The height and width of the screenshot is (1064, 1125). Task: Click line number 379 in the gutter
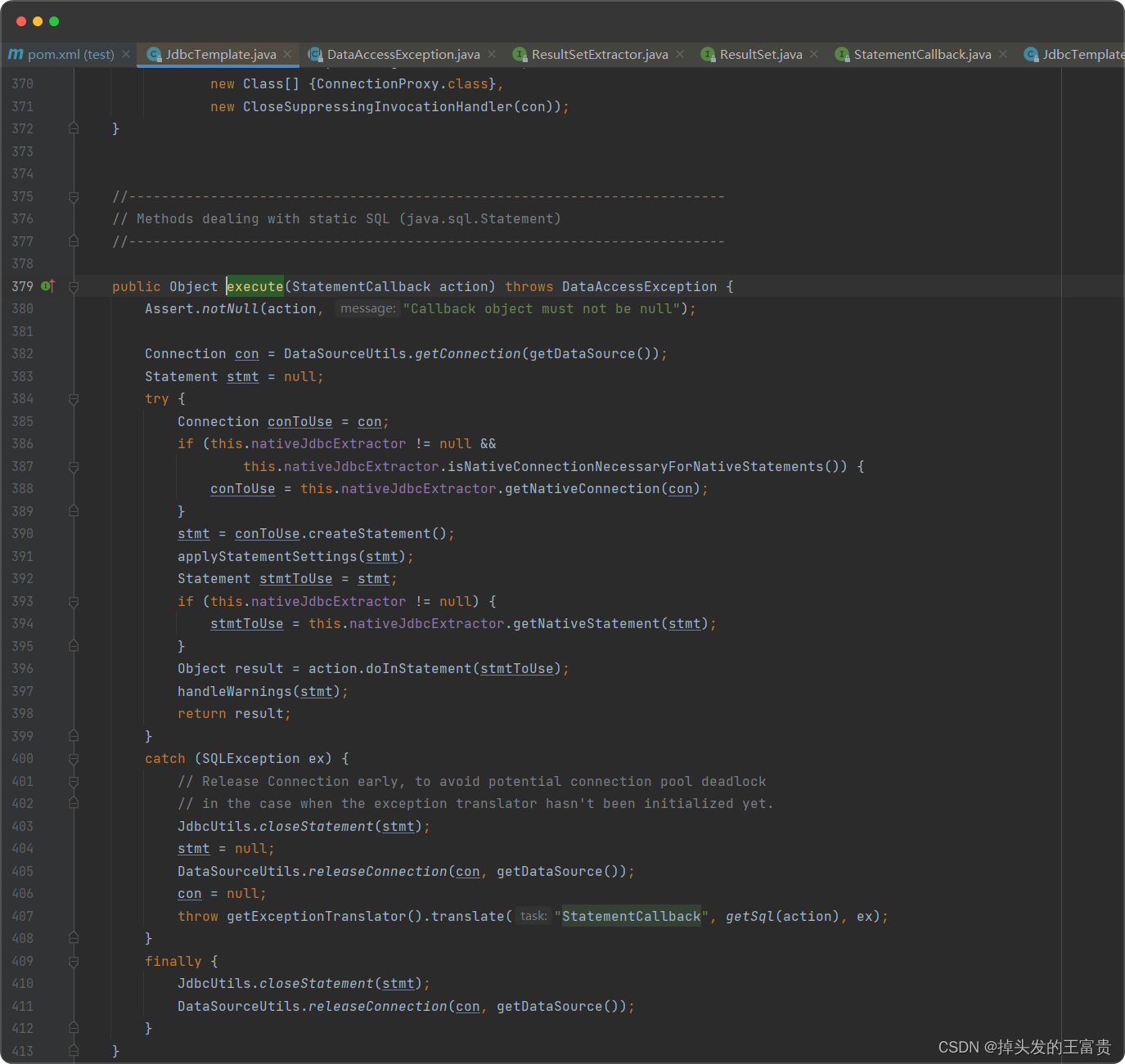[23, 286]
